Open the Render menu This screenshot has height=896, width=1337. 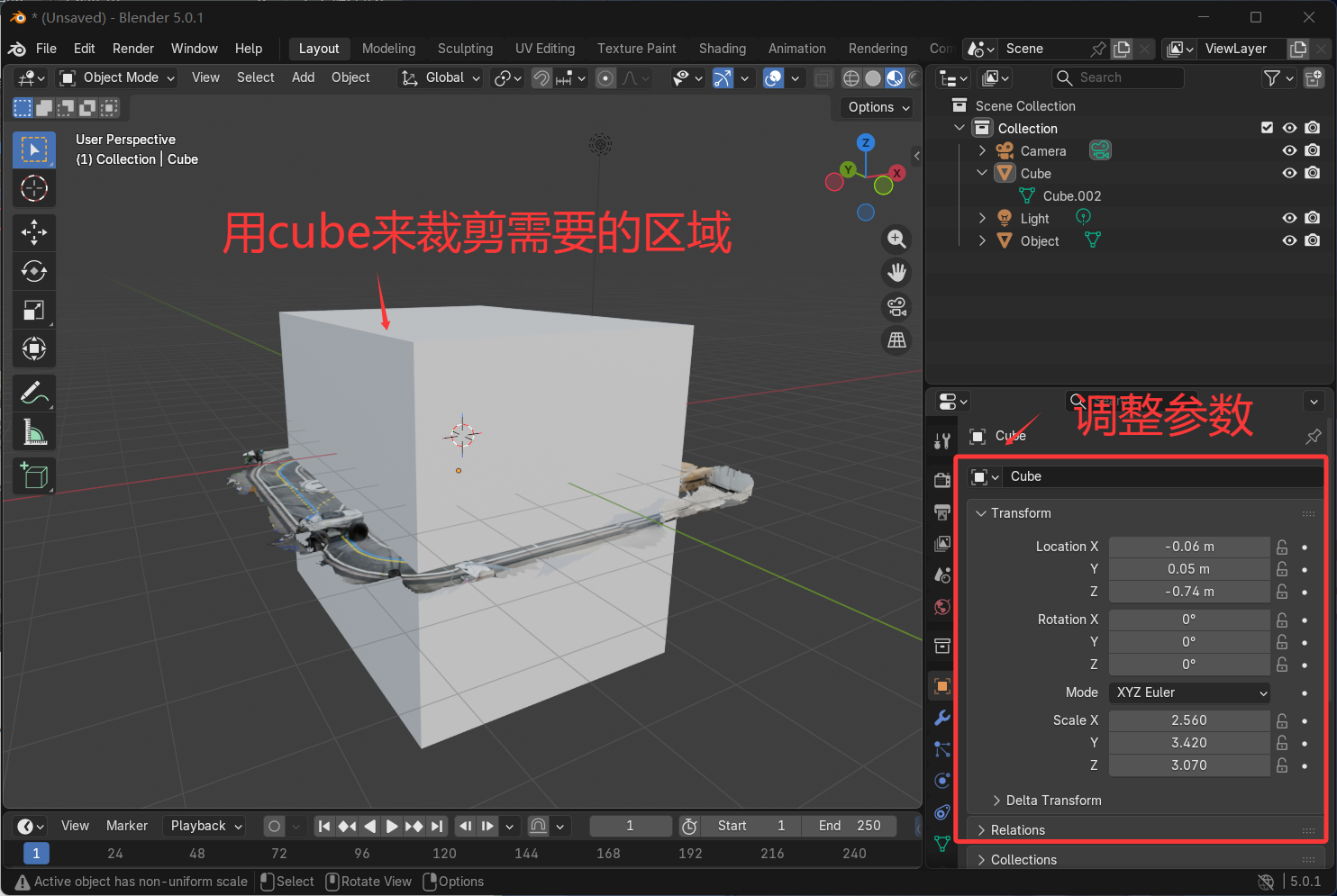click(132, 49)
